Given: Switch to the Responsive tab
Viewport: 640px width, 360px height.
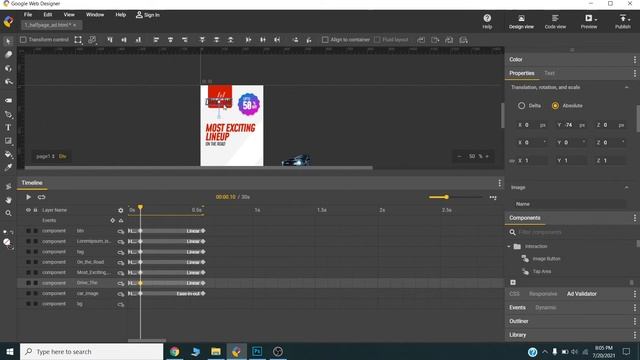Looking at the screenshot, I should 543,294.
